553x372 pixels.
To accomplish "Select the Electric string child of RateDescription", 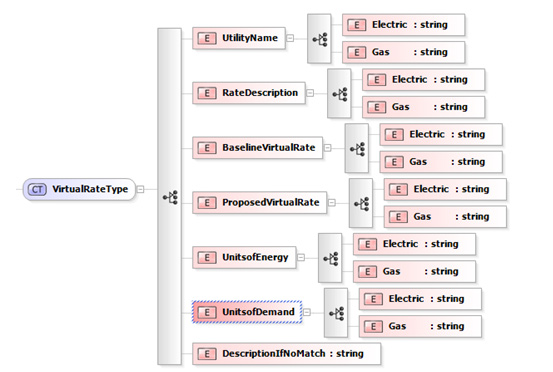I will click(x=424, y=80).
